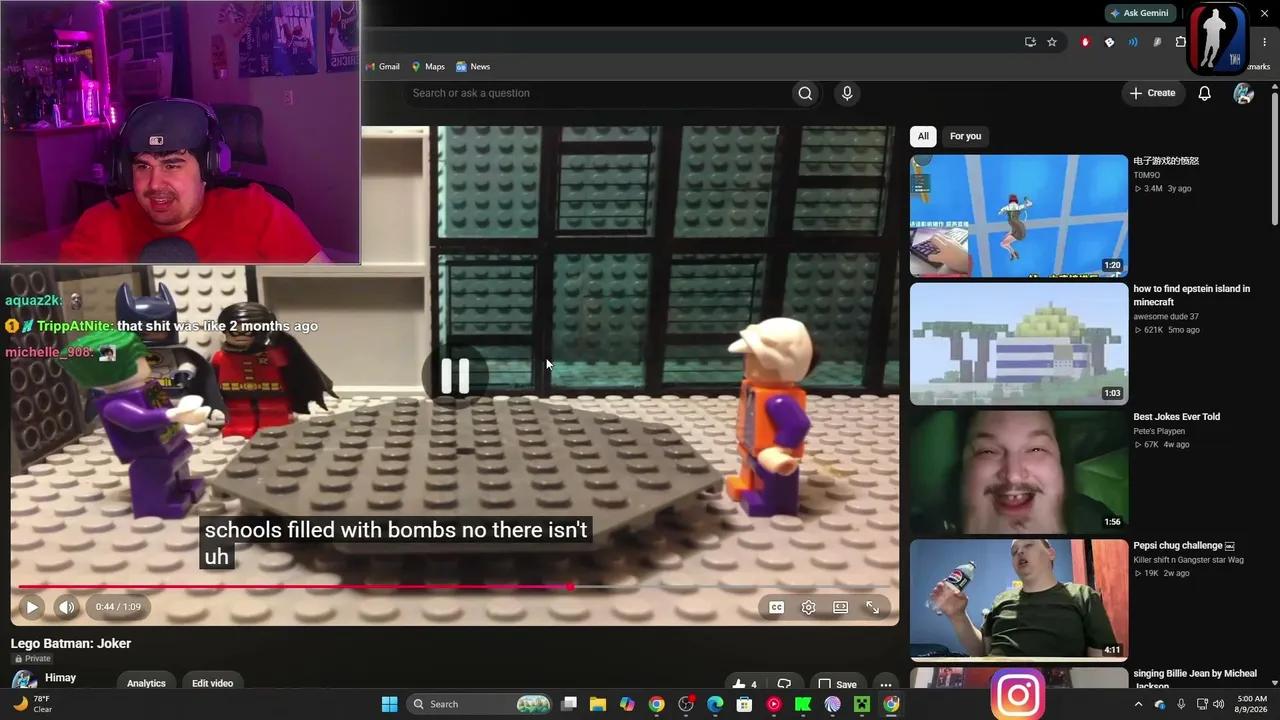Play the YouTube video
1280x720 pixels.
pyautogui.click(x=31, y=607)
